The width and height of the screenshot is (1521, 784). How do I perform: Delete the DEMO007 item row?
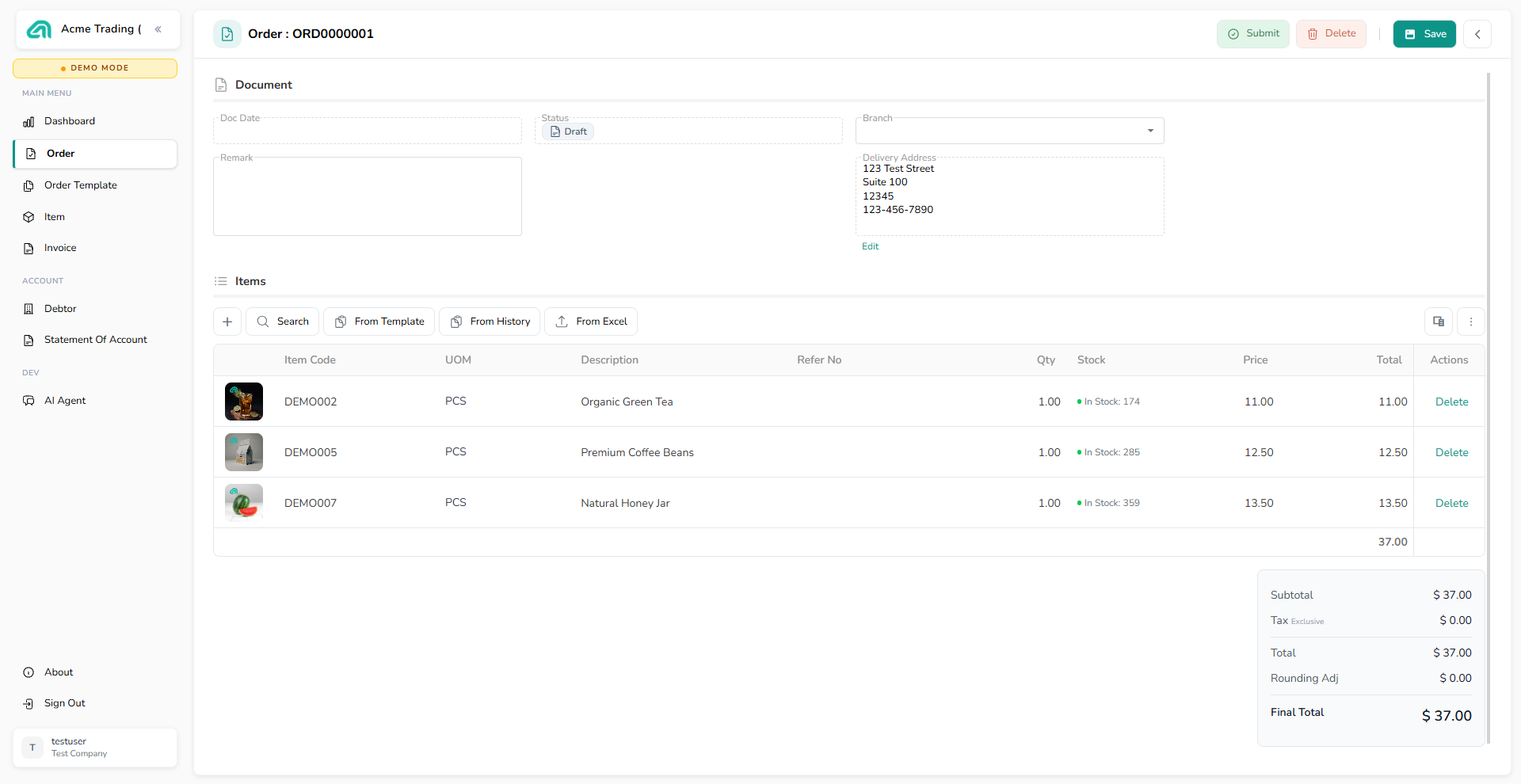1451,503
